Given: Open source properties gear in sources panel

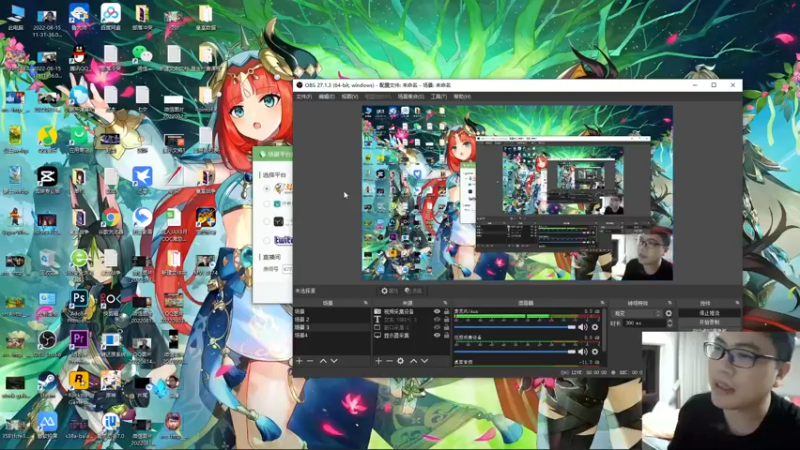Looking at the screenshot, I should 401,361.
